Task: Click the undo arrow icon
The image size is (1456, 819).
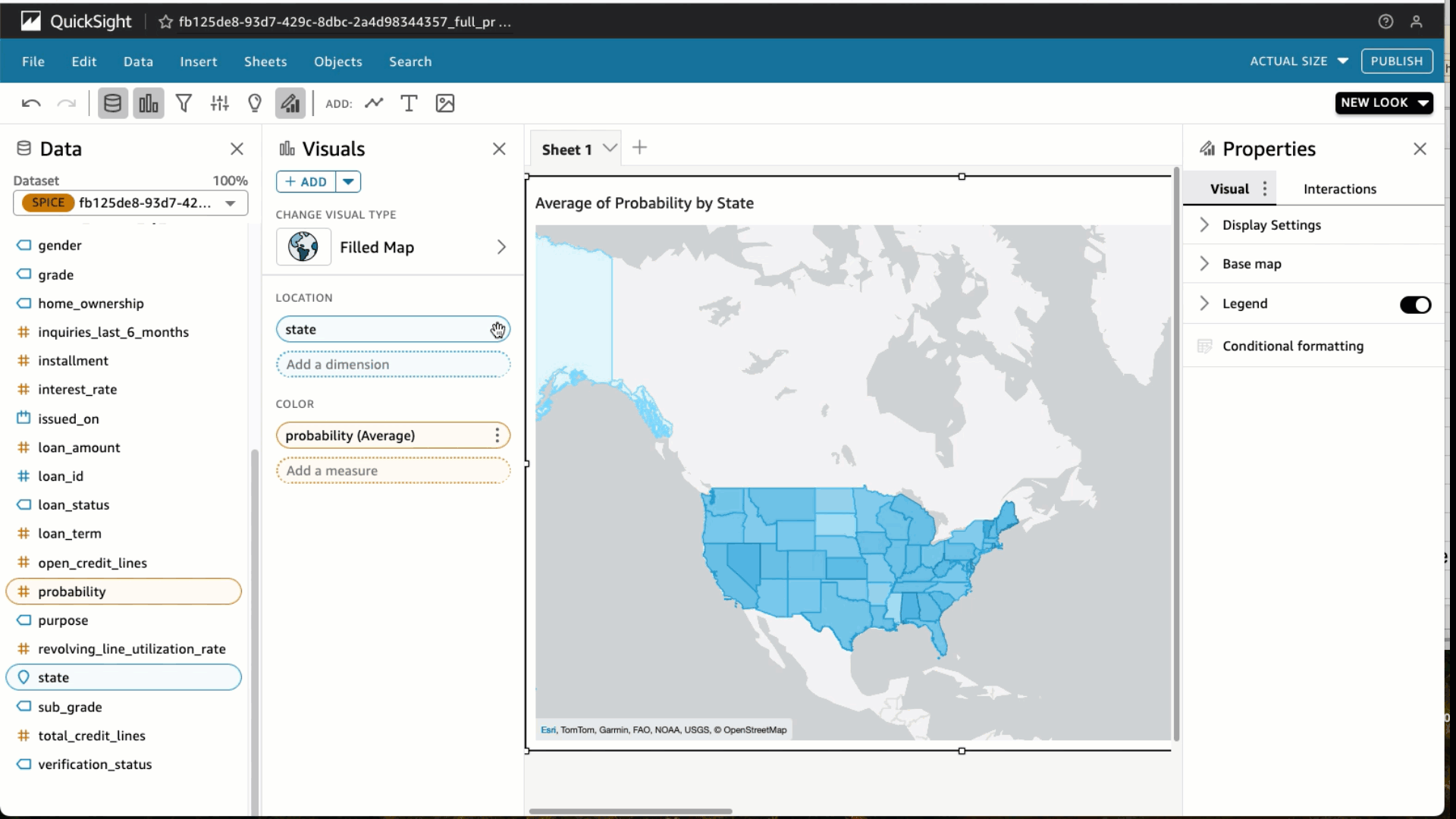Action: (31, 103)
